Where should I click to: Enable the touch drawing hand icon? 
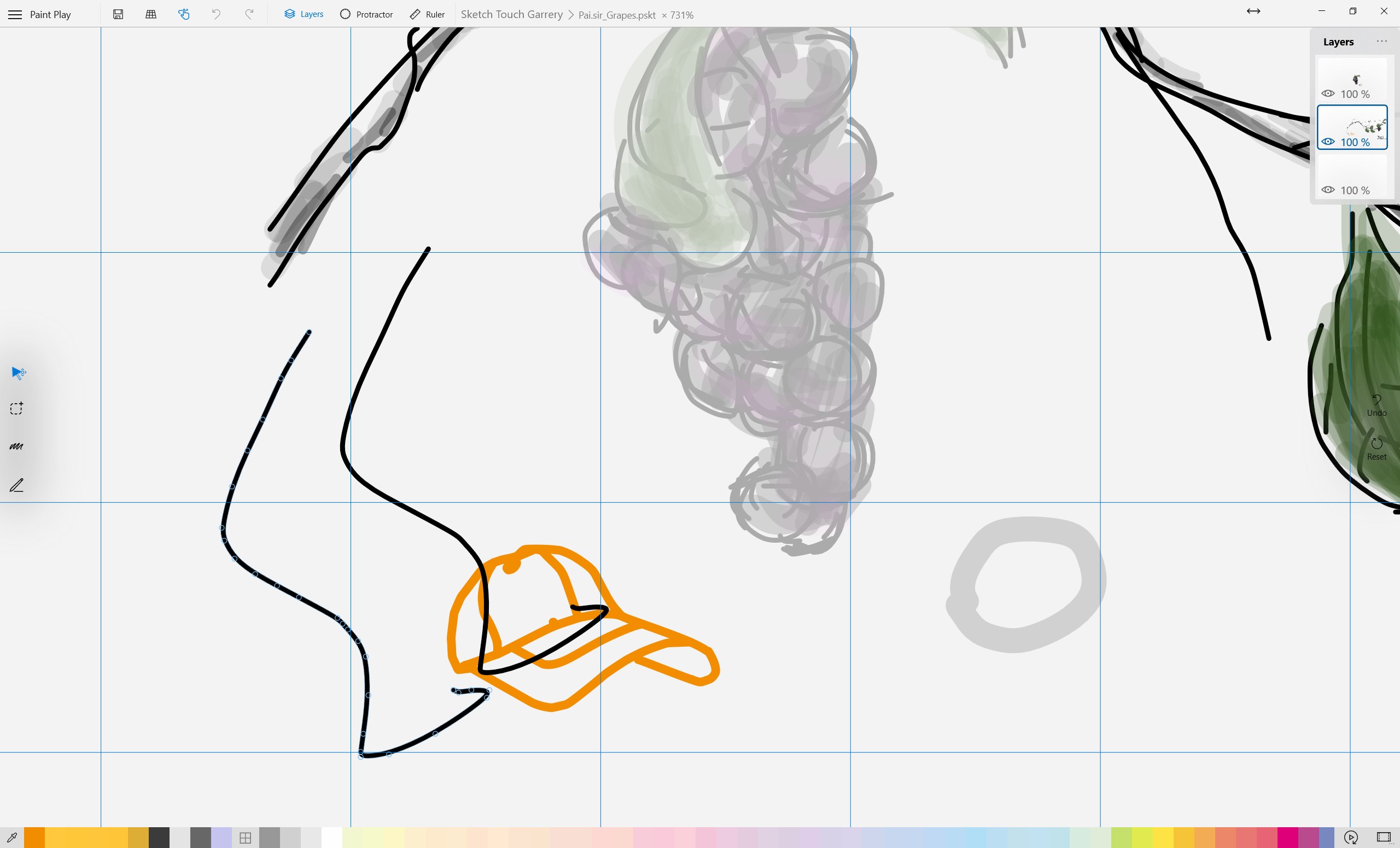click(184, 14)
